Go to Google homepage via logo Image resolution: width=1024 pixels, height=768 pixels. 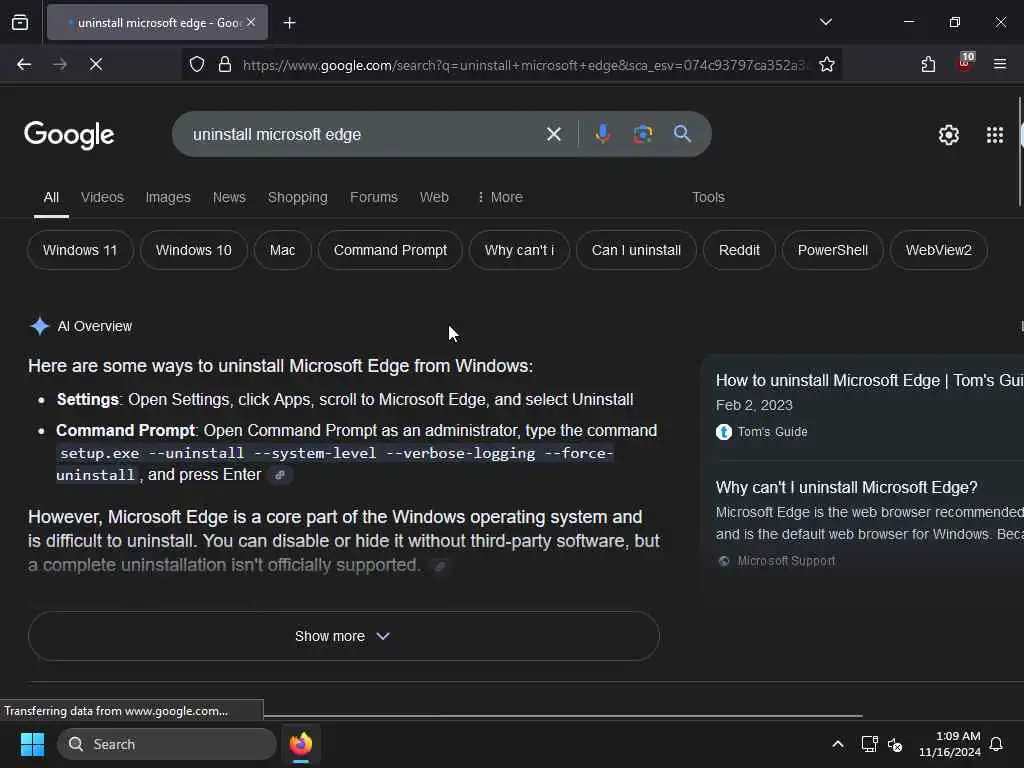pos(69,135)
